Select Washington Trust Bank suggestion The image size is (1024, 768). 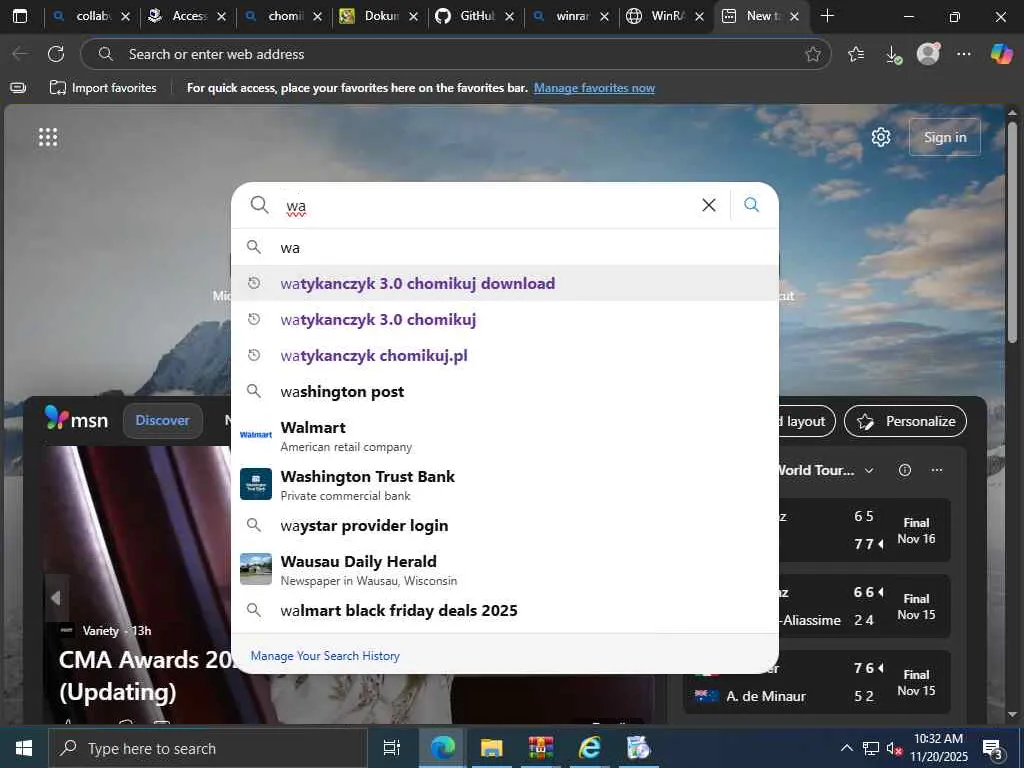tap(505, 485)
